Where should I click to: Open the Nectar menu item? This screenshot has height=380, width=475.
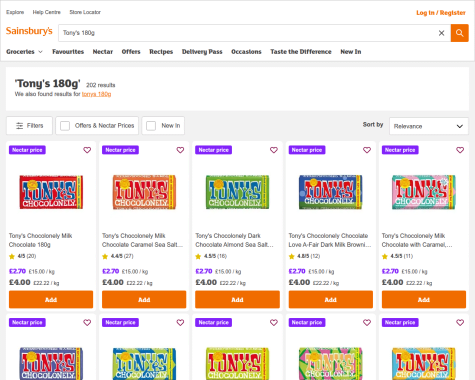tap(103, 52)
